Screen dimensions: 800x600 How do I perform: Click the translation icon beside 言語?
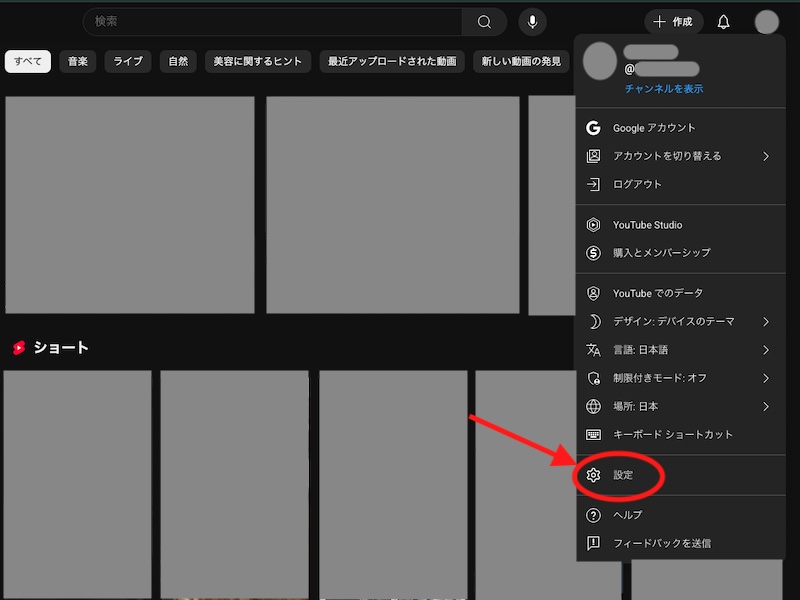coord(595,350)
